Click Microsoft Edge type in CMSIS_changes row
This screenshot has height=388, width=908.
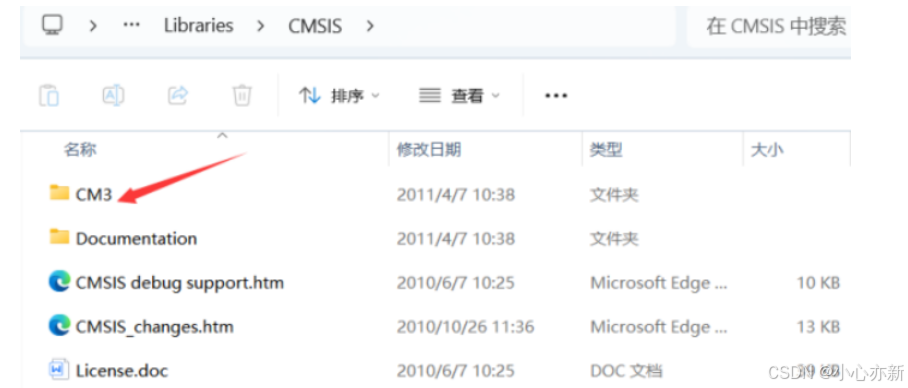659,327
